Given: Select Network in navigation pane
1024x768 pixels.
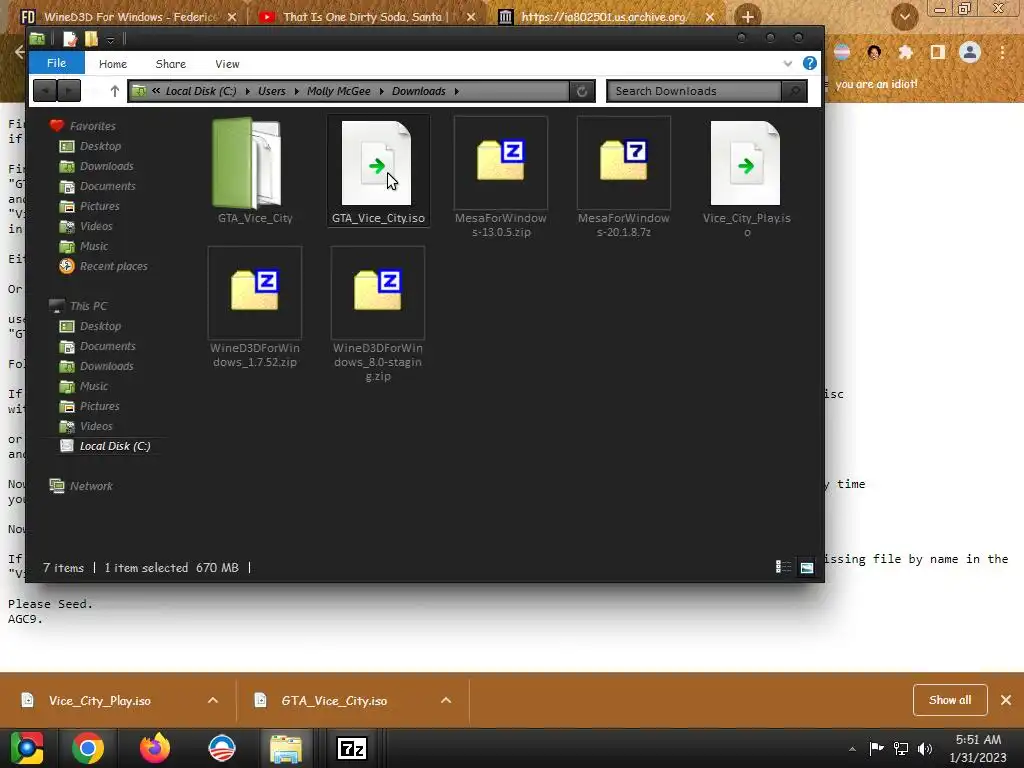Looking at the screenshot, I should point(91,486).
